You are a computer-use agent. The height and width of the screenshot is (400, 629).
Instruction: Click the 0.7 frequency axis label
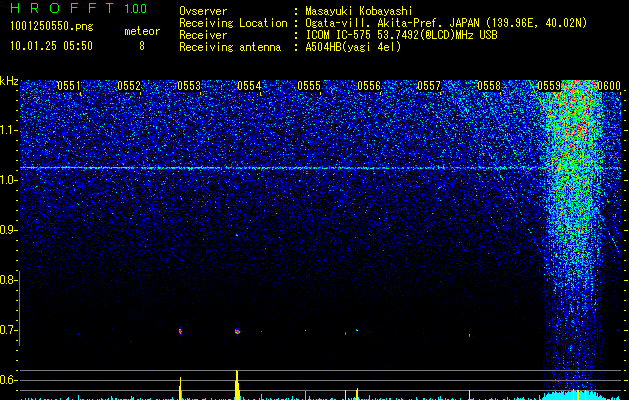coord(7,330)
